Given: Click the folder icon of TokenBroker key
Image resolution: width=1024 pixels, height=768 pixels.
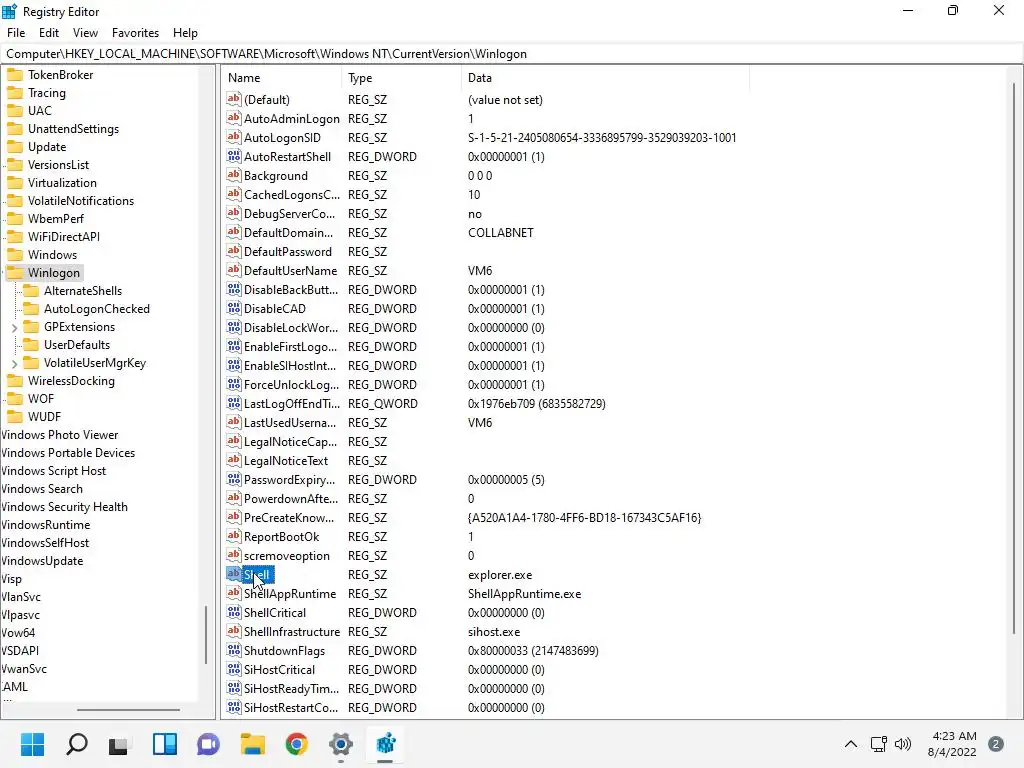Looking at the screenshot, I should coord(15,74).
